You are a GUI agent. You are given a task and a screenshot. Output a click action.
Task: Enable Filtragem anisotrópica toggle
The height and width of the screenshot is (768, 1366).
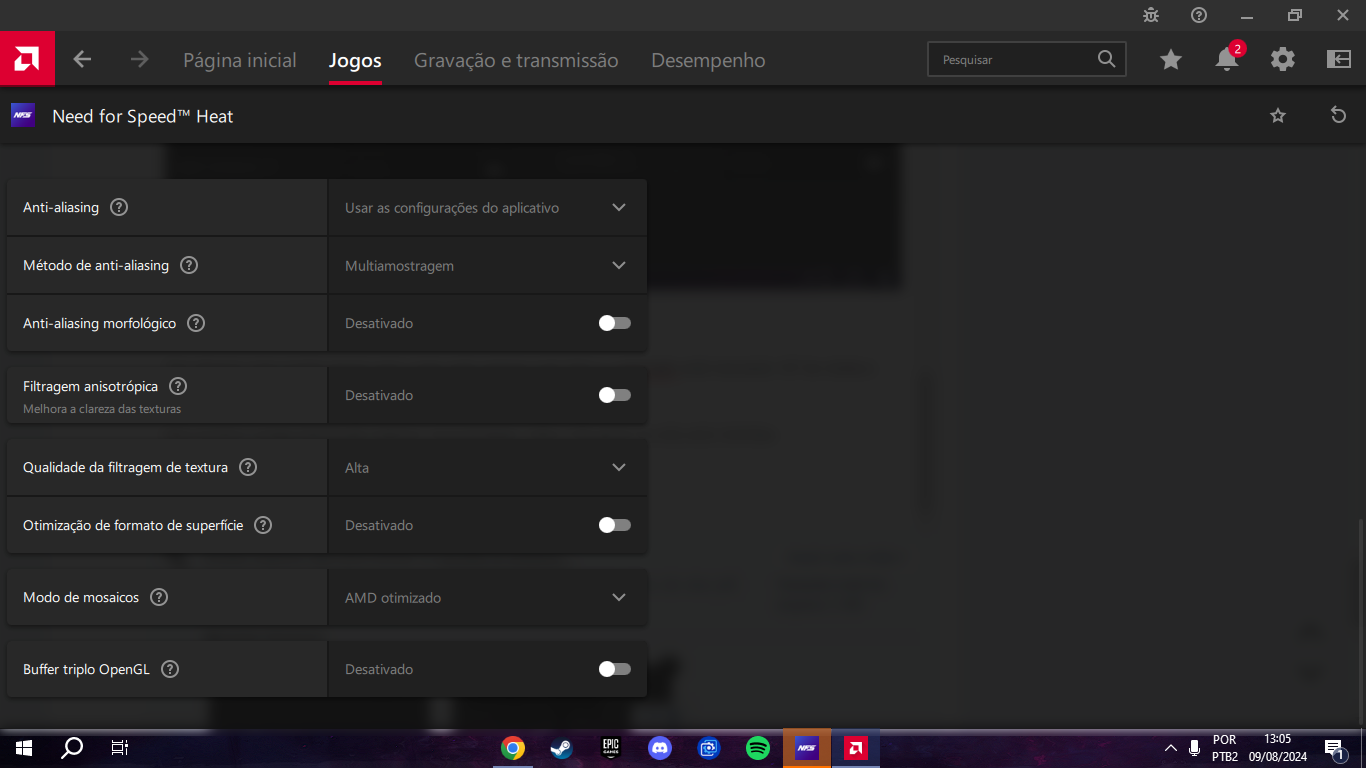614,395
